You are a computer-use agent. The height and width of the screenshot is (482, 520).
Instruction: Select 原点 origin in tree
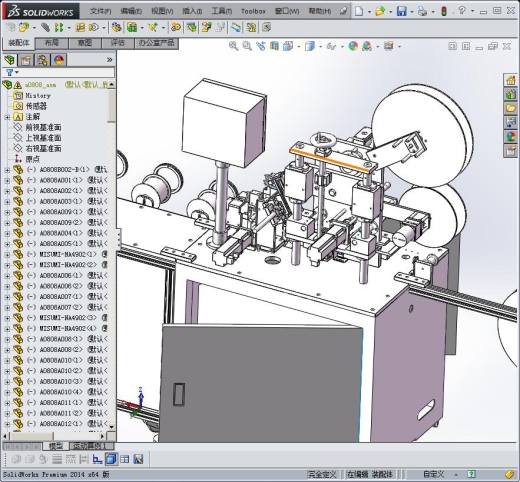[x=33, y=159]
